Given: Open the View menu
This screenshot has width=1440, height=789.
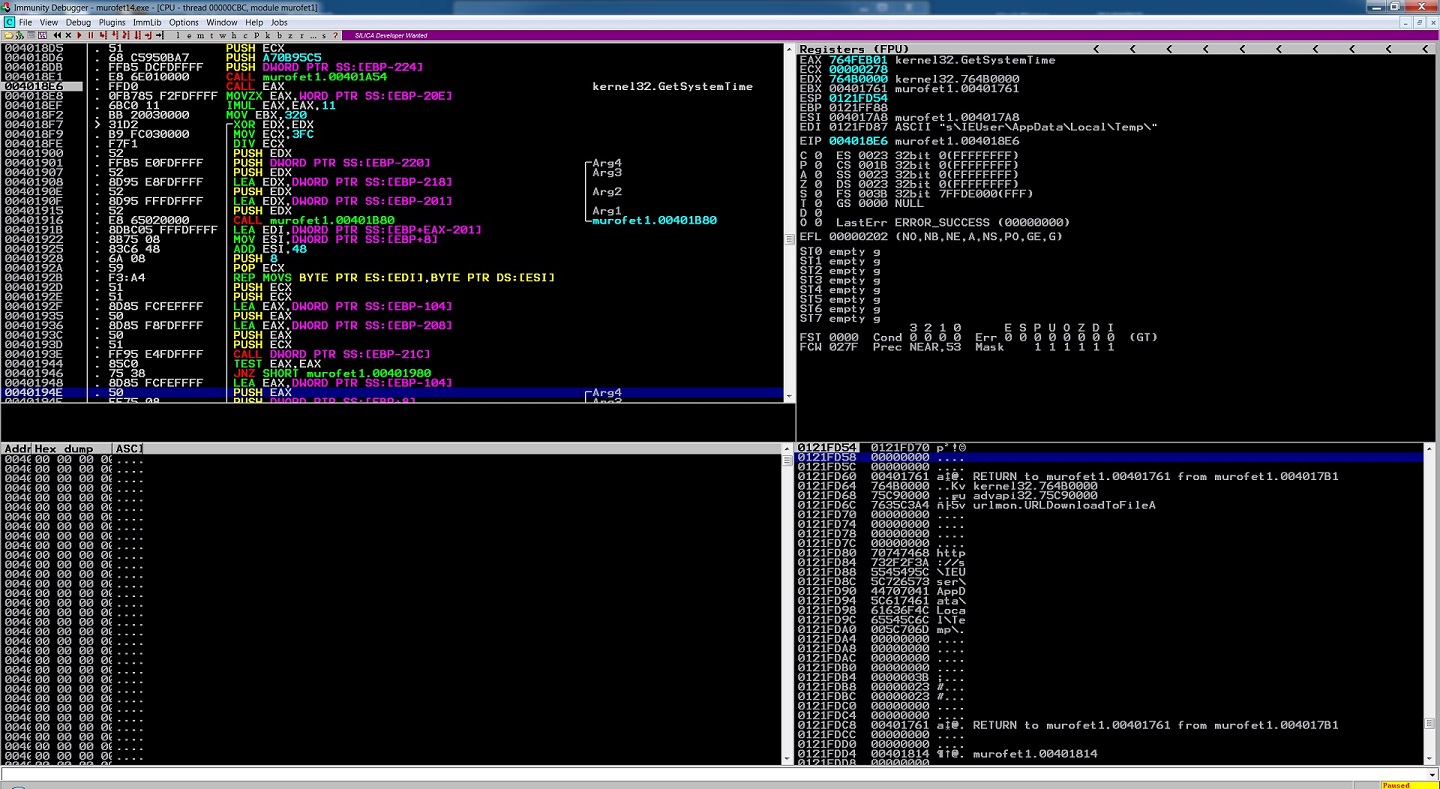Looking at the screenshot, I should tap(48, 22).
